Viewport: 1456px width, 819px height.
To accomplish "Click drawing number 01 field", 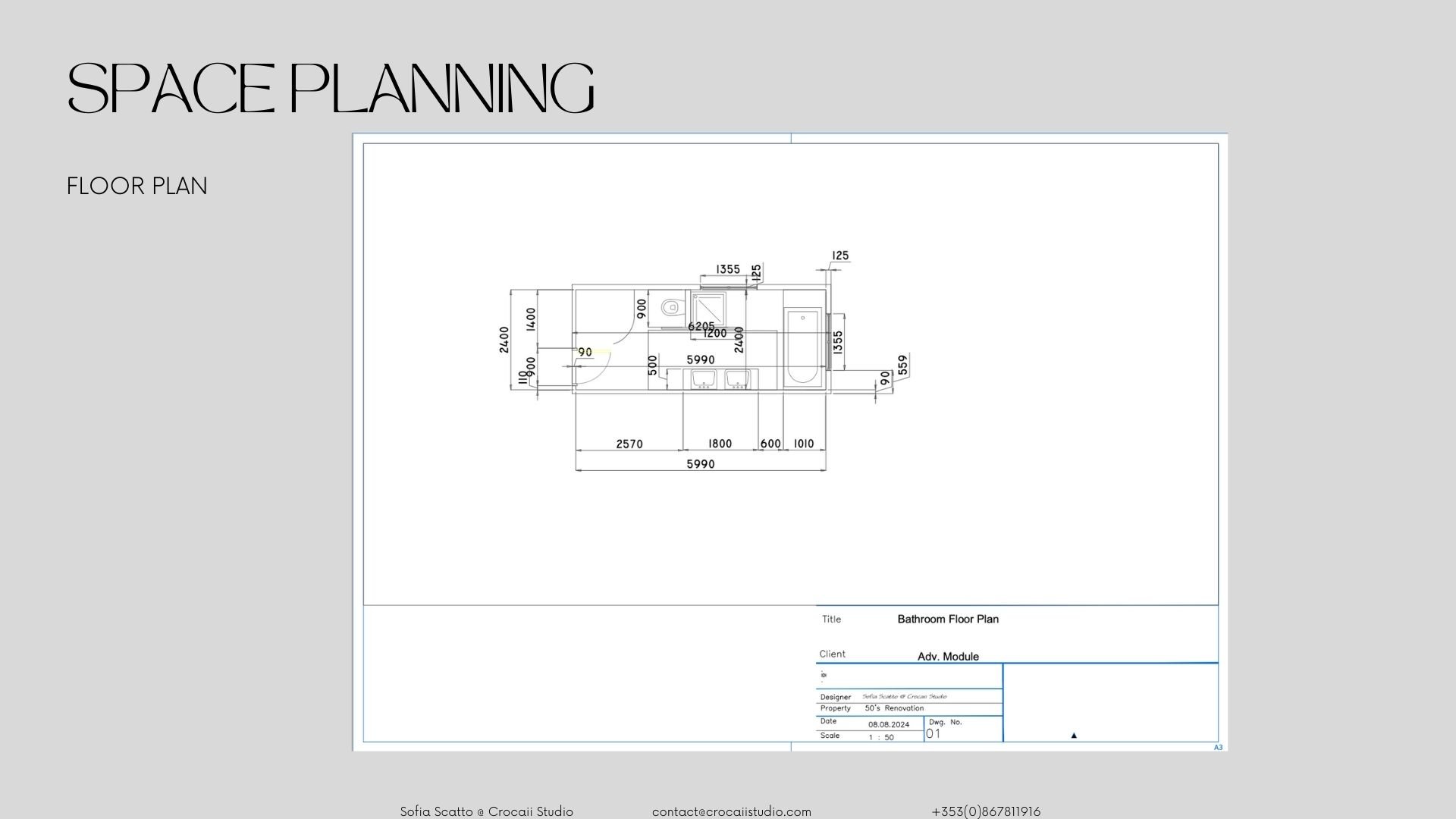I will click(x=933, y=733).
